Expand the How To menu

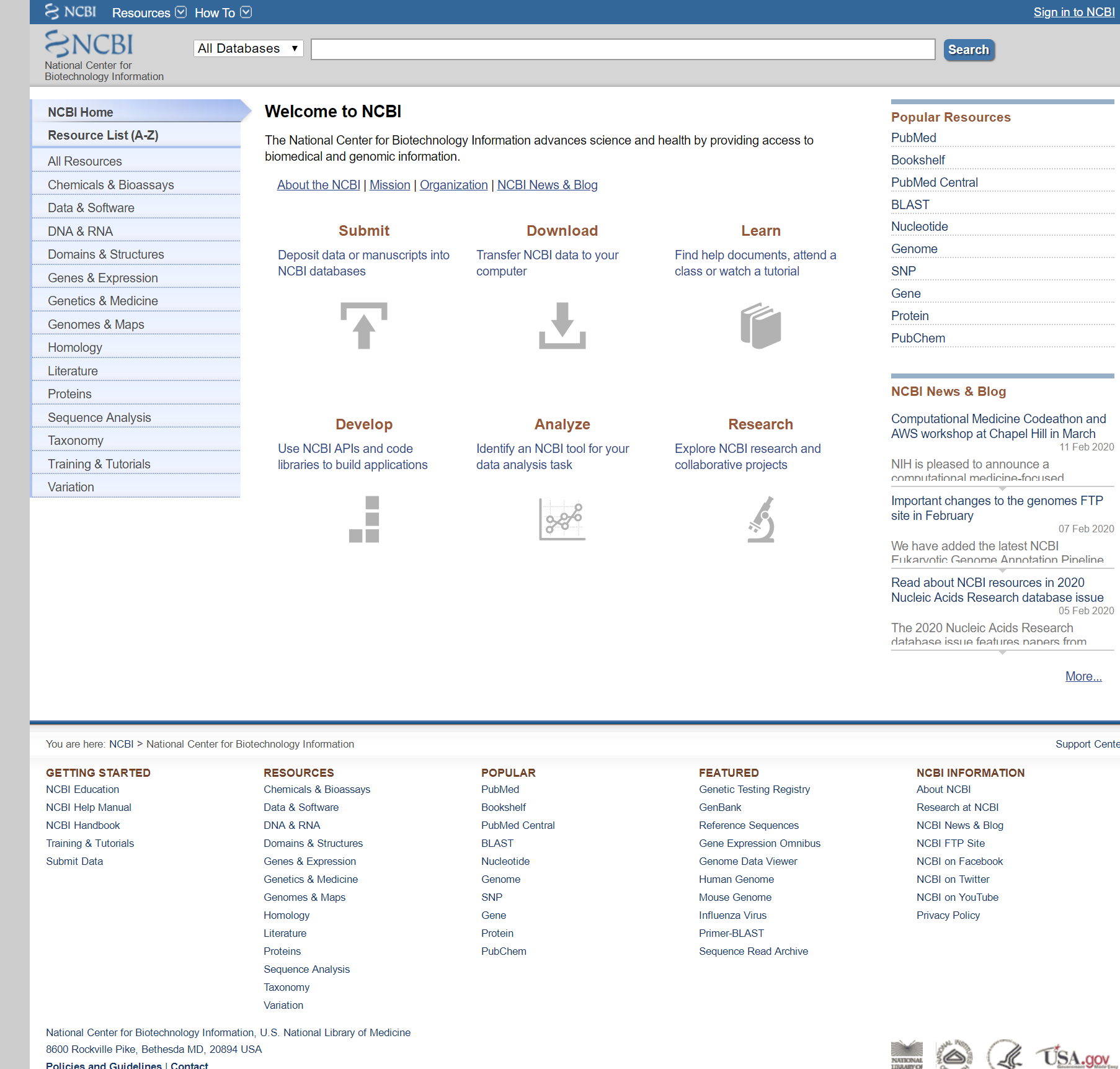[223, 12]
